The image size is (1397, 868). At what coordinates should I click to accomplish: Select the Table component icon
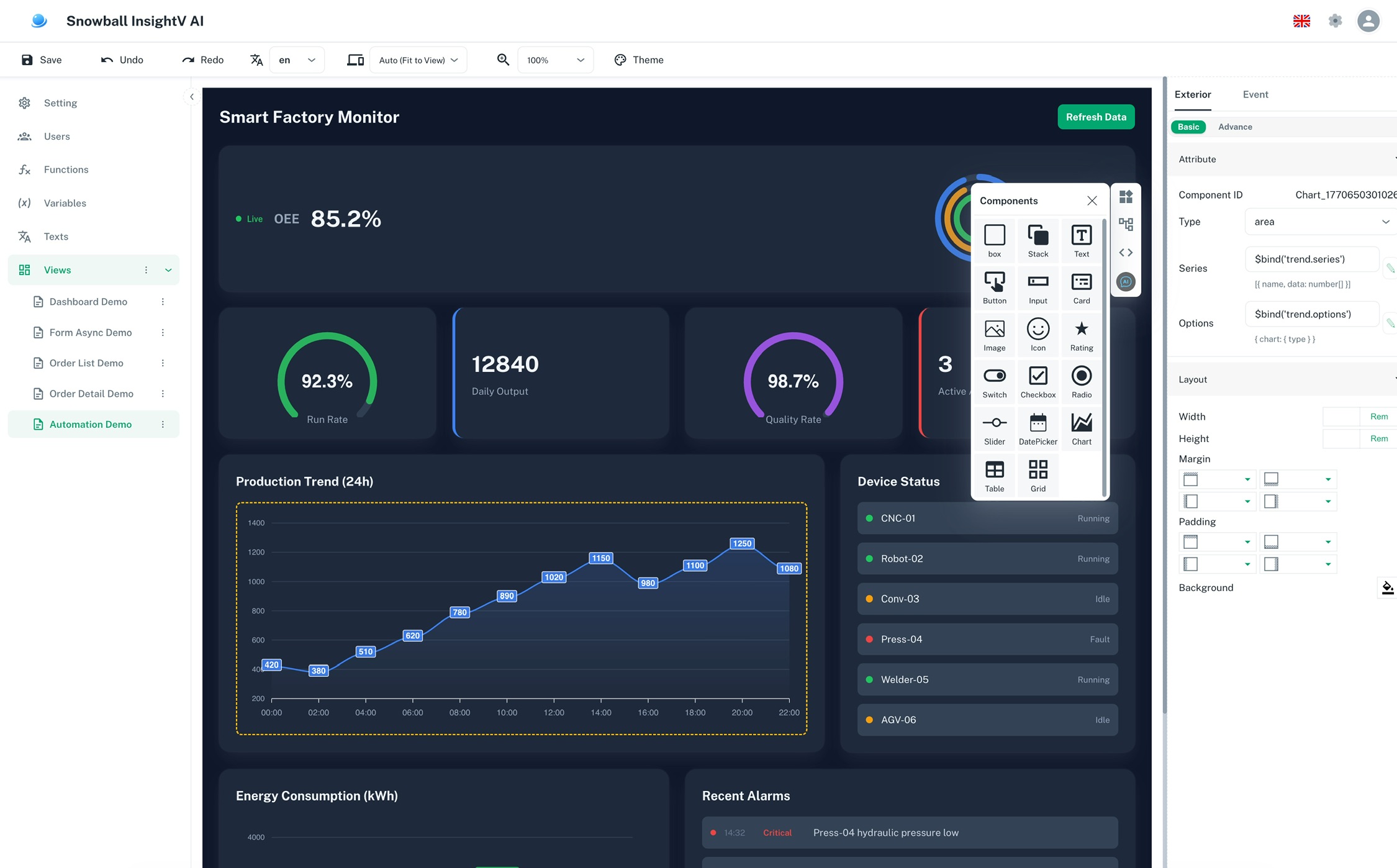(994, 474)
